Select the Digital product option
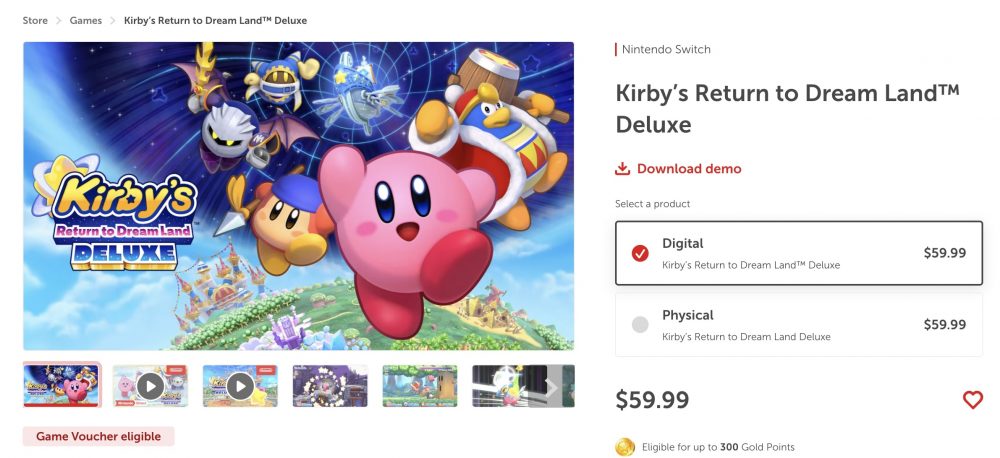Viewport: 1000px width, 458px height. [798, 253]
